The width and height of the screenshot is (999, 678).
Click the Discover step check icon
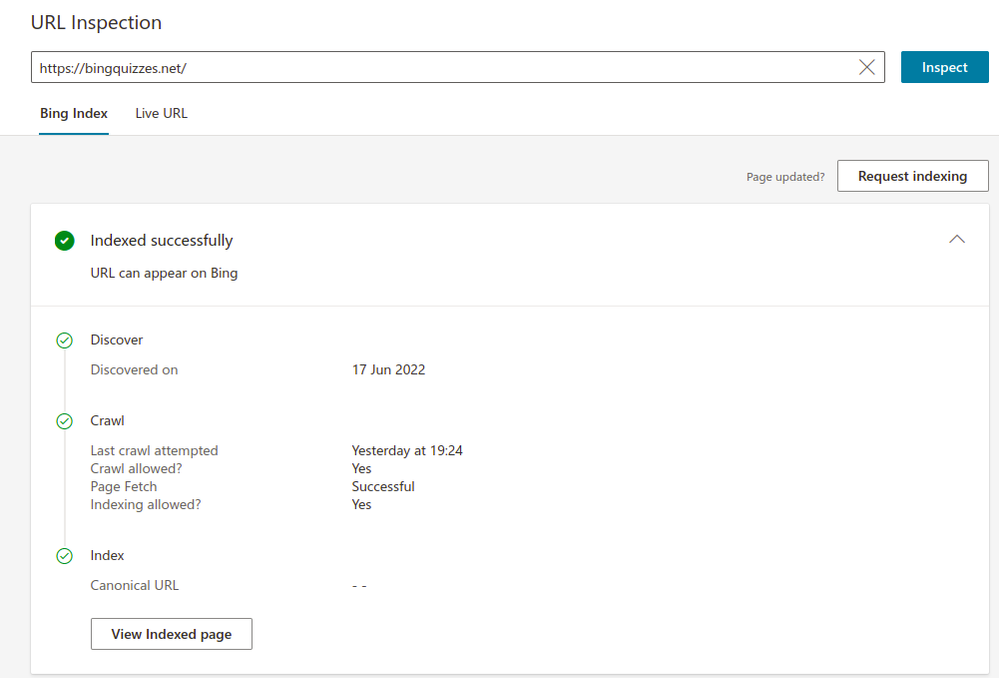(x=64, y=340)
